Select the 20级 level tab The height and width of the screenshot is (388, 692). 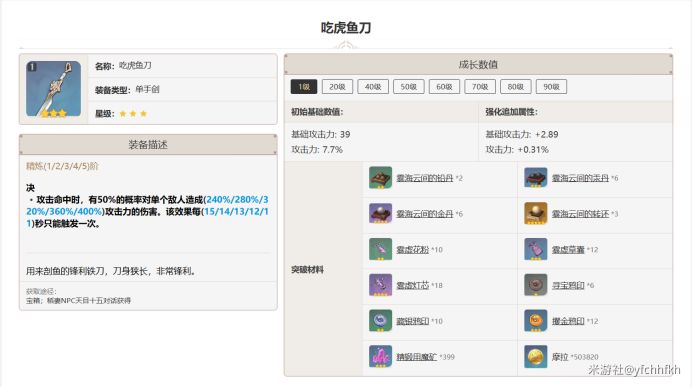coord(337,87)
